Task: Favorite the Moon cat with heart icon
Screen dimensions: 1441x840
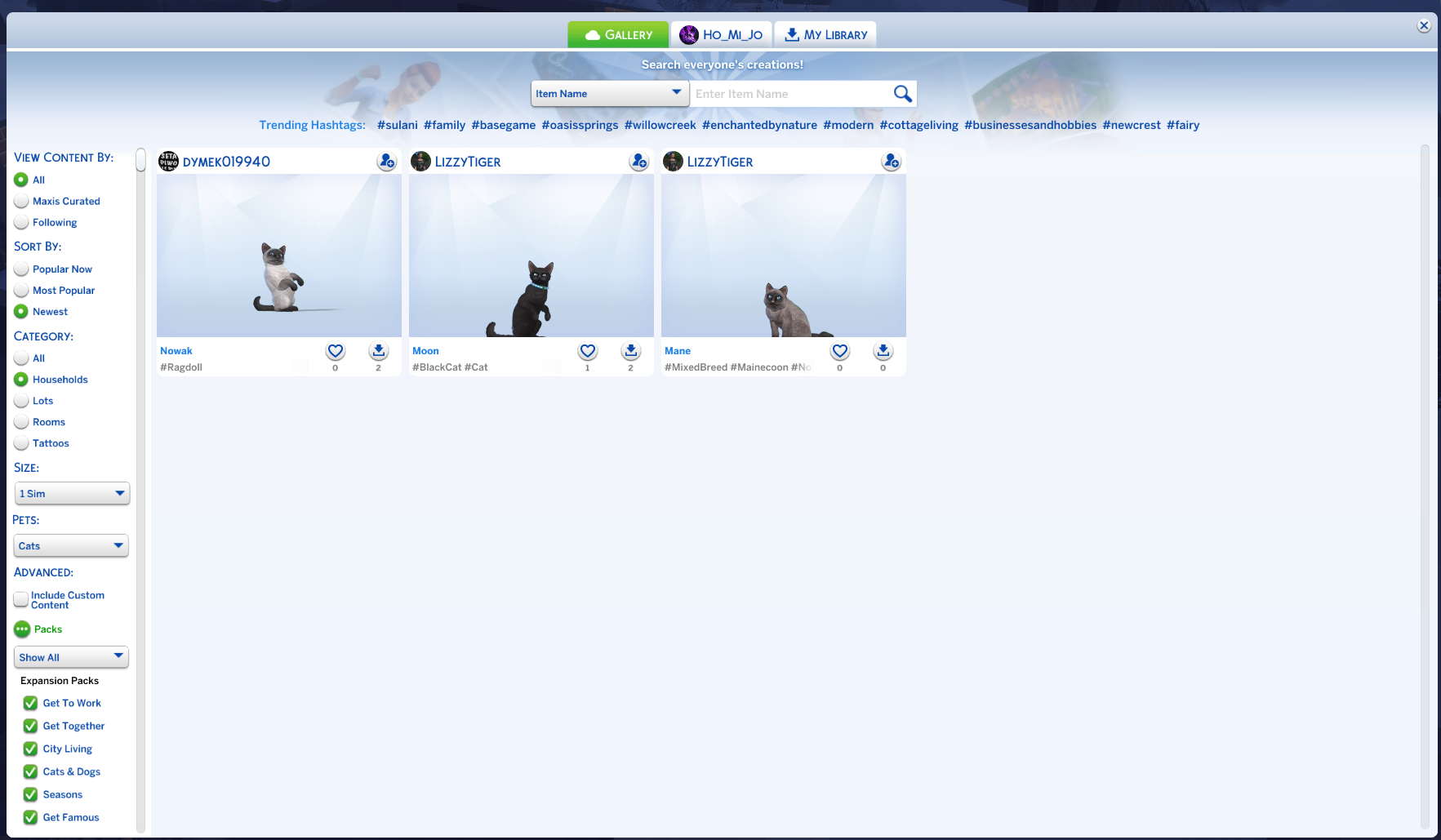Action: [588, 351]
